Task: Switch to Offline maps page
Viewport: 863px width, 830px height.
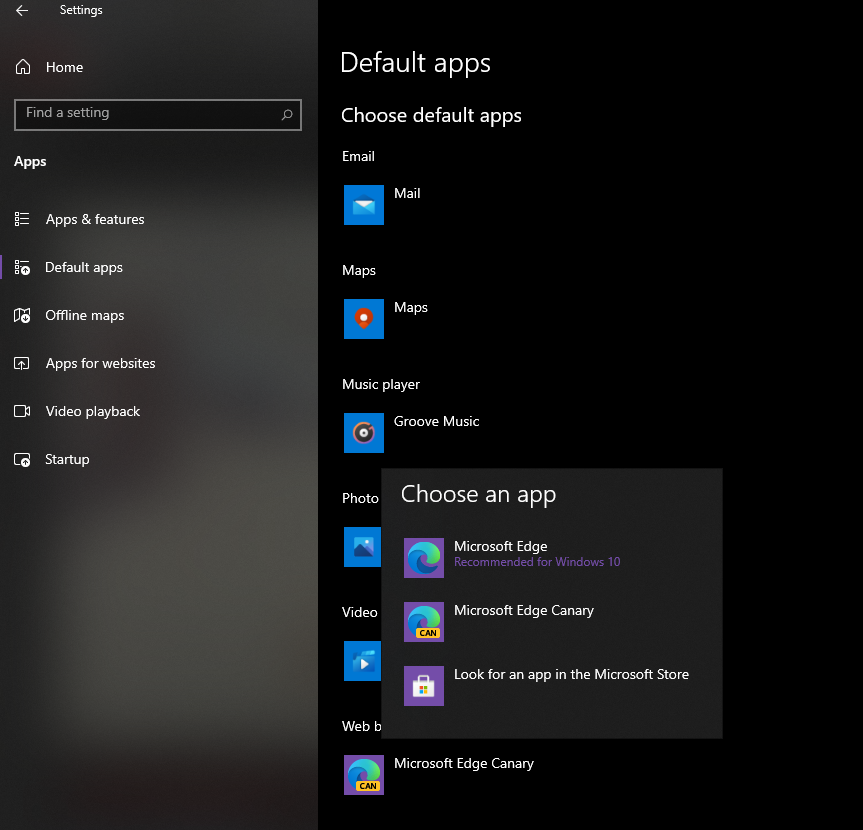Action: tap(84, 315)
